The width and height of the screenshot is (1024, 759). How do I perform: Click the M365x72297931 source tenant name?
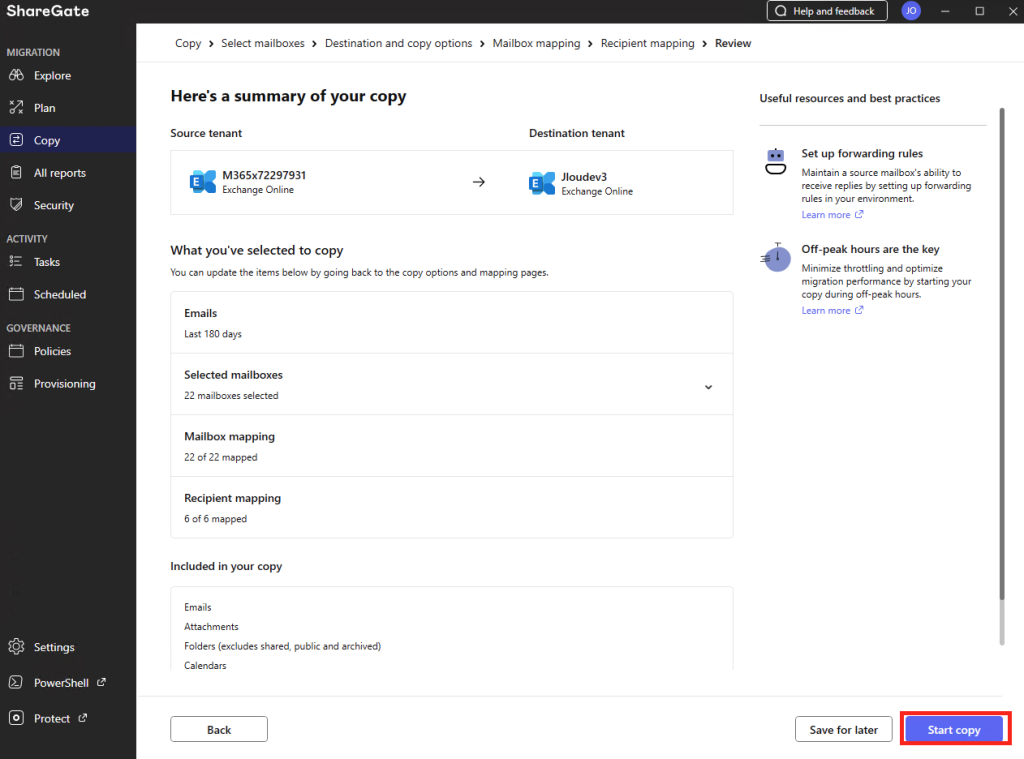264,175
